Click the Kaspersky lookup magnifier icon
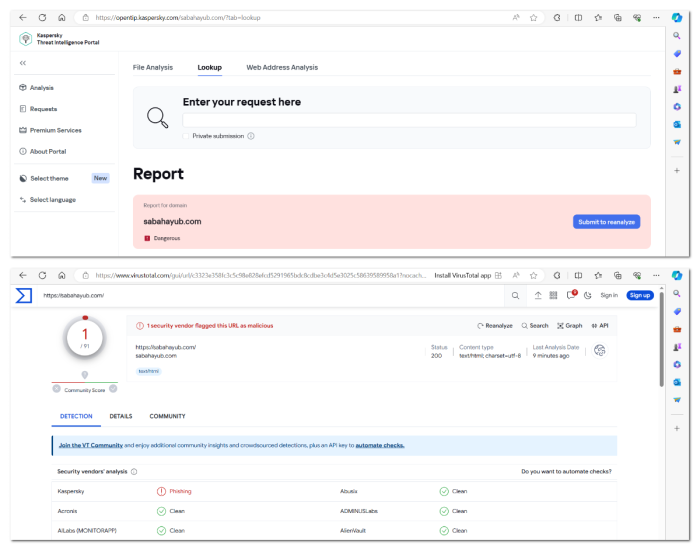 tap(158, 117)
